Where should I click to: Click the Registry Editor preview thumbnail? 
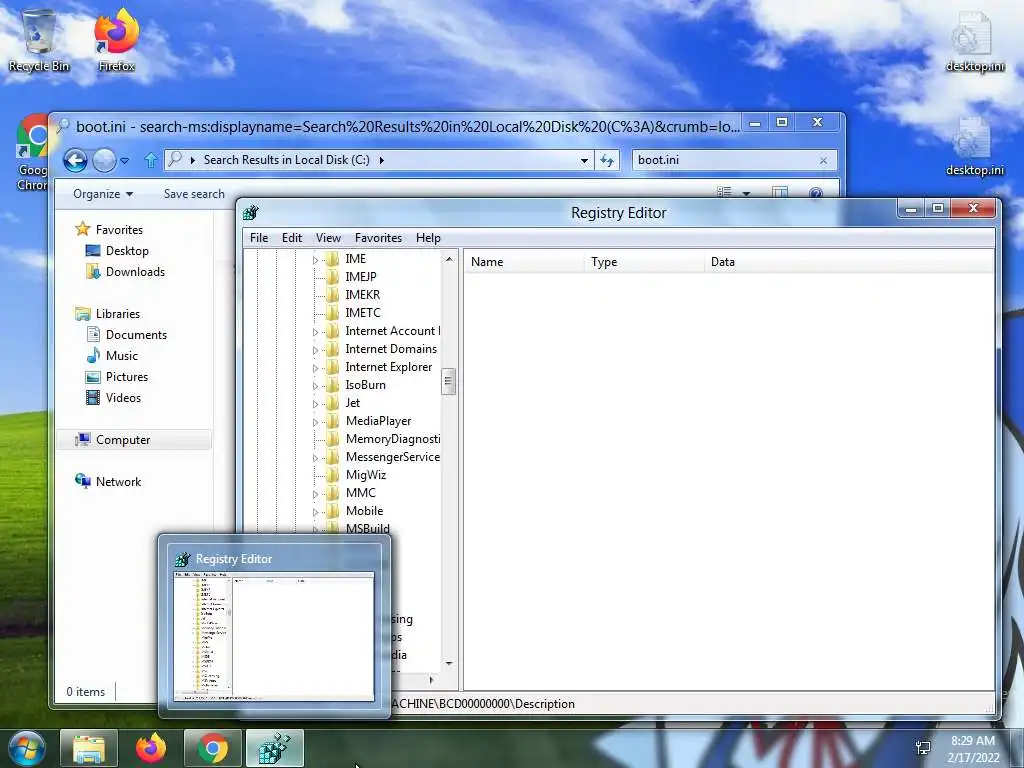point(274,636)
